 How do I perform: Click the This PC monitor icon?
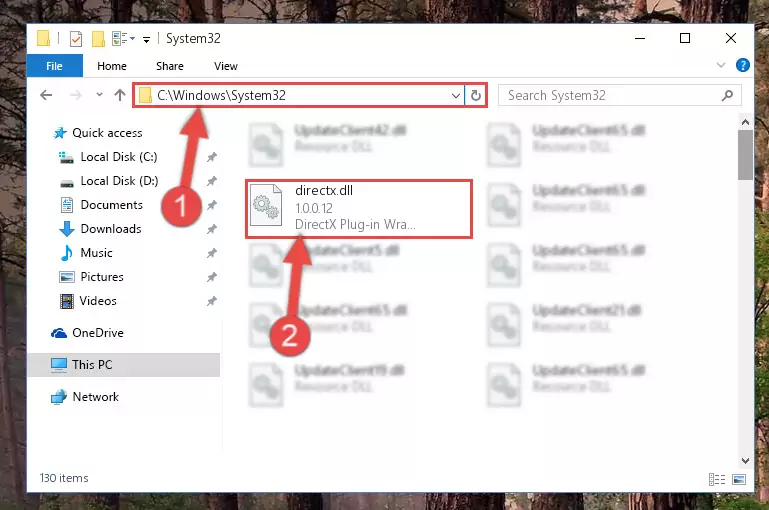(59, 365)
